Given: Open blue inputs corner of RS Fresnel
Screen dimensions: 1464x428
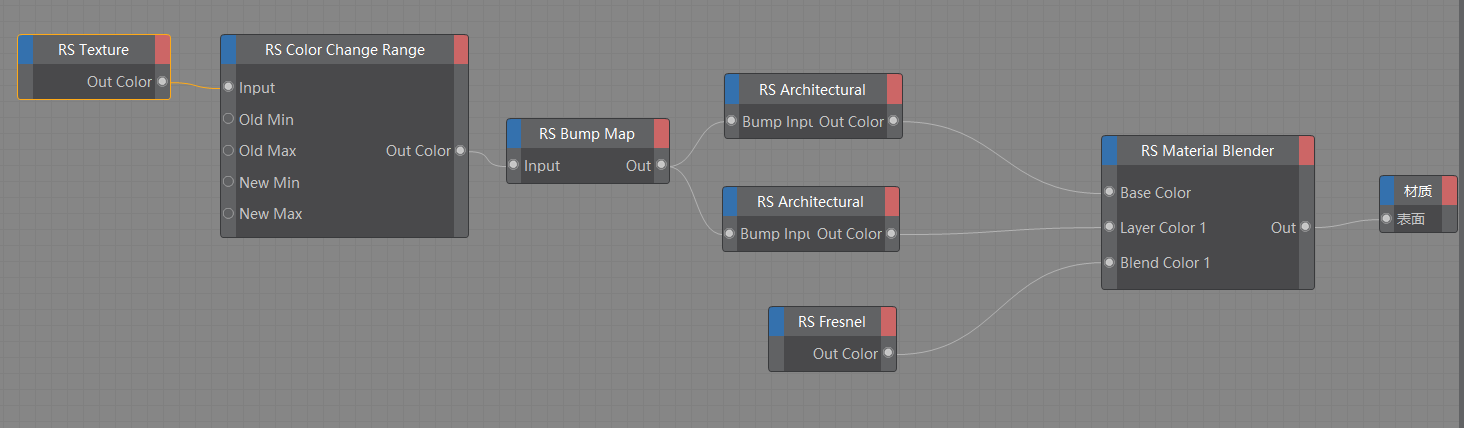Looking at the screenshot, I should tap(777, 322).
